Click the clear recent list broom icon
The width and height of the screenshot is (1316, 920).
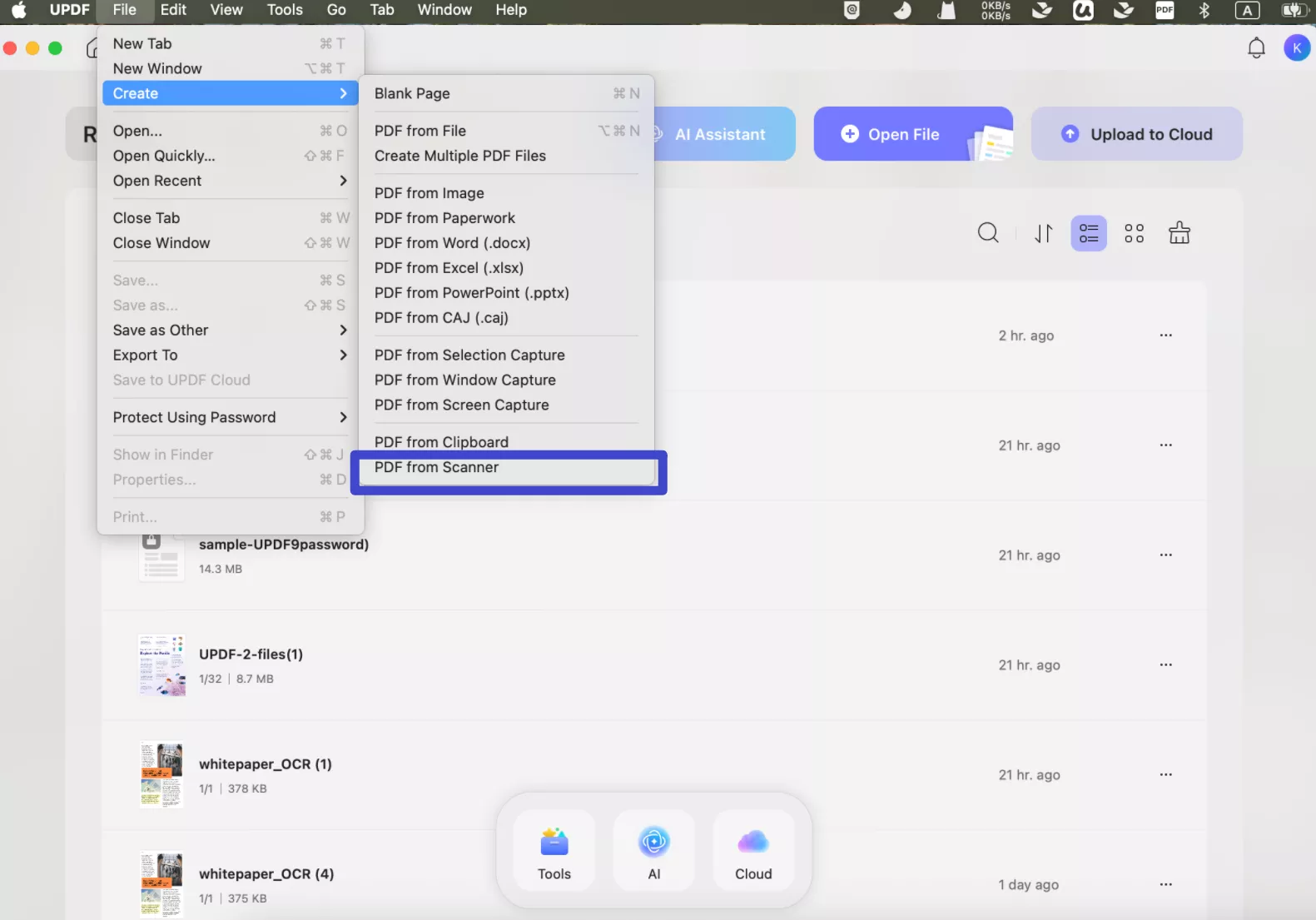point(1179,233)
